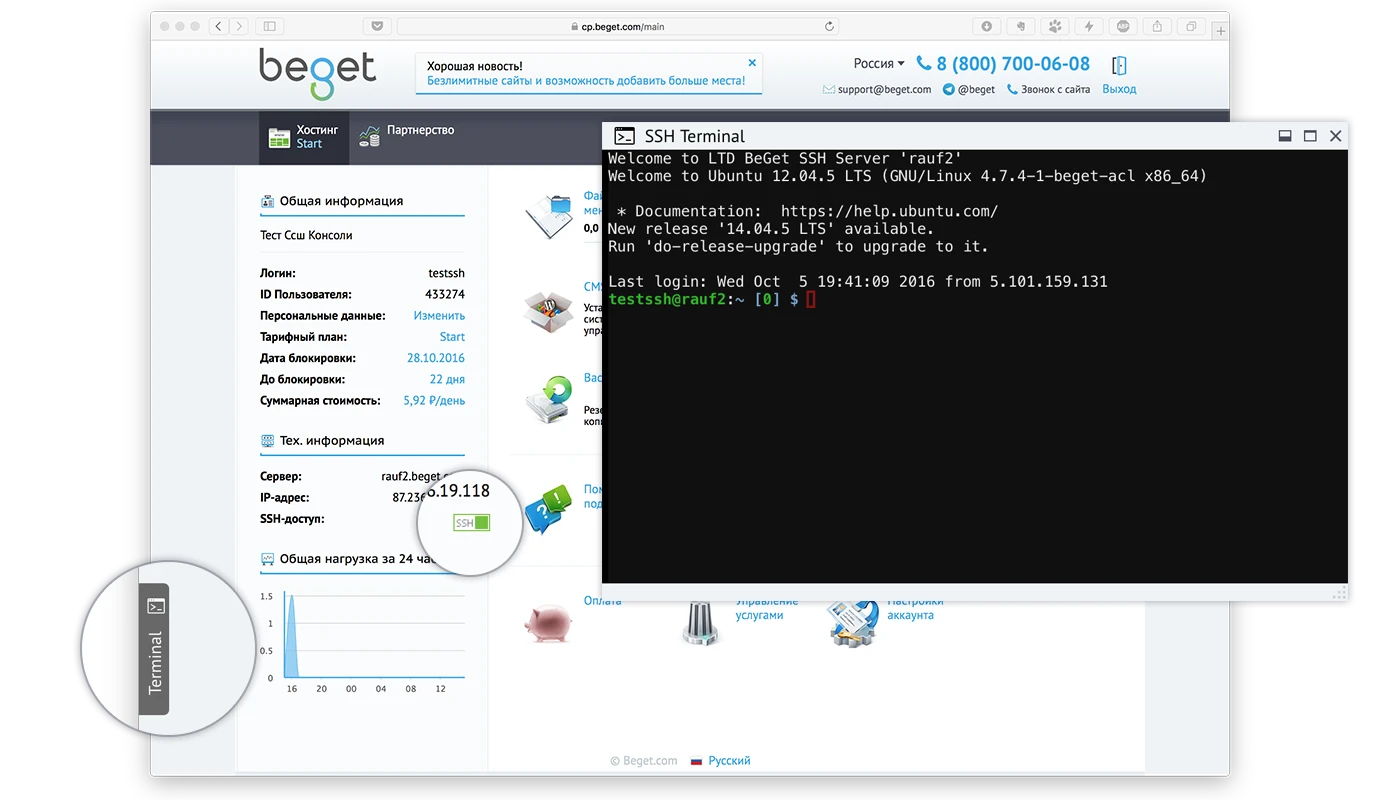1380x800 pixels.
Task: Switch language via Русский link
Action: (729, 761)
